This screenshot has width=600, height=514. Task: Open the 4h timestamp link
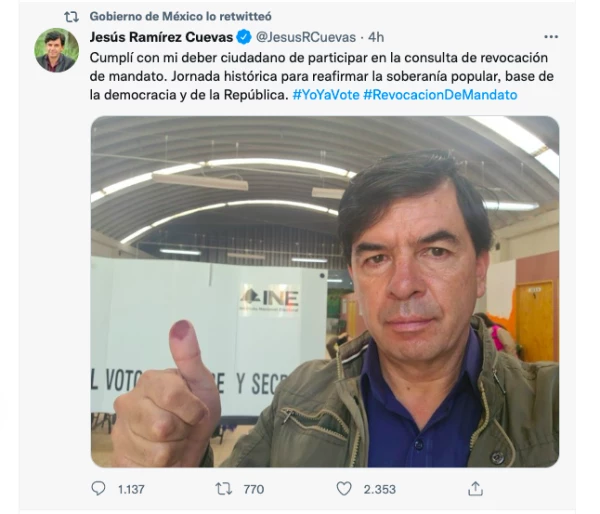376,37
